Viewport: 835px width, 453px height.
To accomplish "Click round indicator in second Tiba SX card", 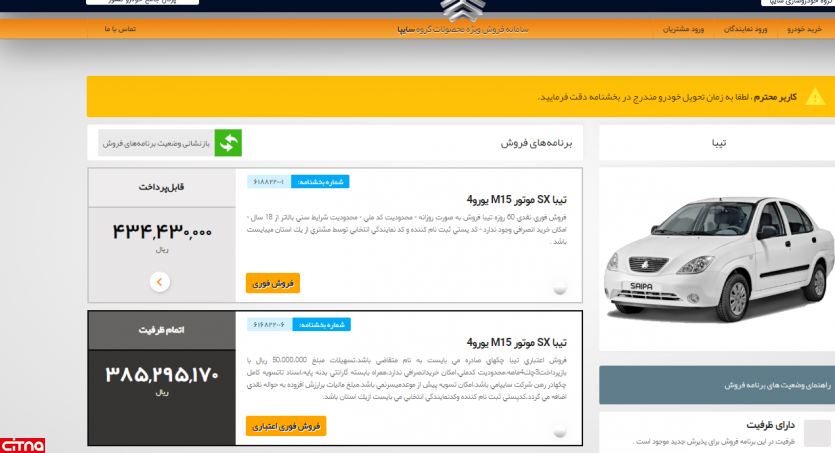I will [x=560, y=430].
